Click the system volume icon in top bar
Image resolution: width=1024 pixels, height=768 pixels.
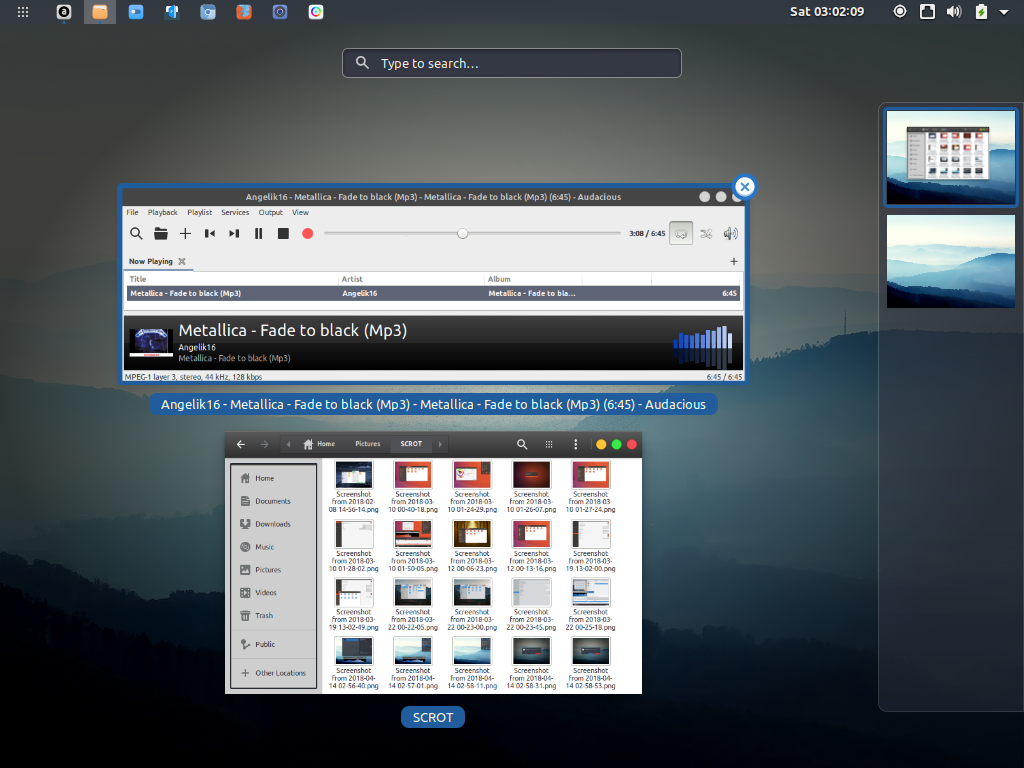(x=954, y=12)
